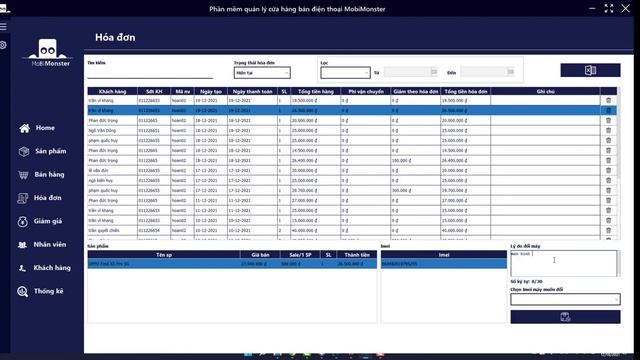Viewport: 640px width, 360px height.
Task: Select the Ngô Văn Dũng customer cell
Action: tap(113, 131)
